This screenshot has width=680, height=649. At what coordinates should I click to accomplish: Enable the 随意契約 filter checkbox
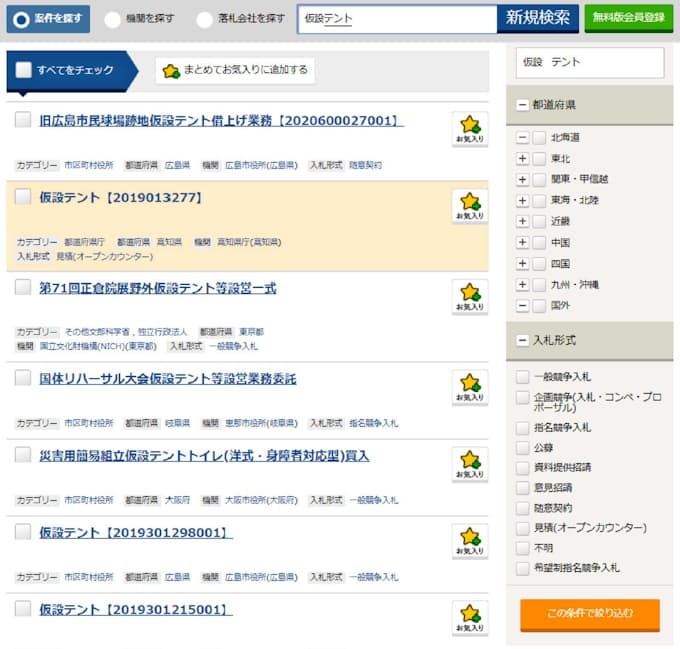pos(523,508)
